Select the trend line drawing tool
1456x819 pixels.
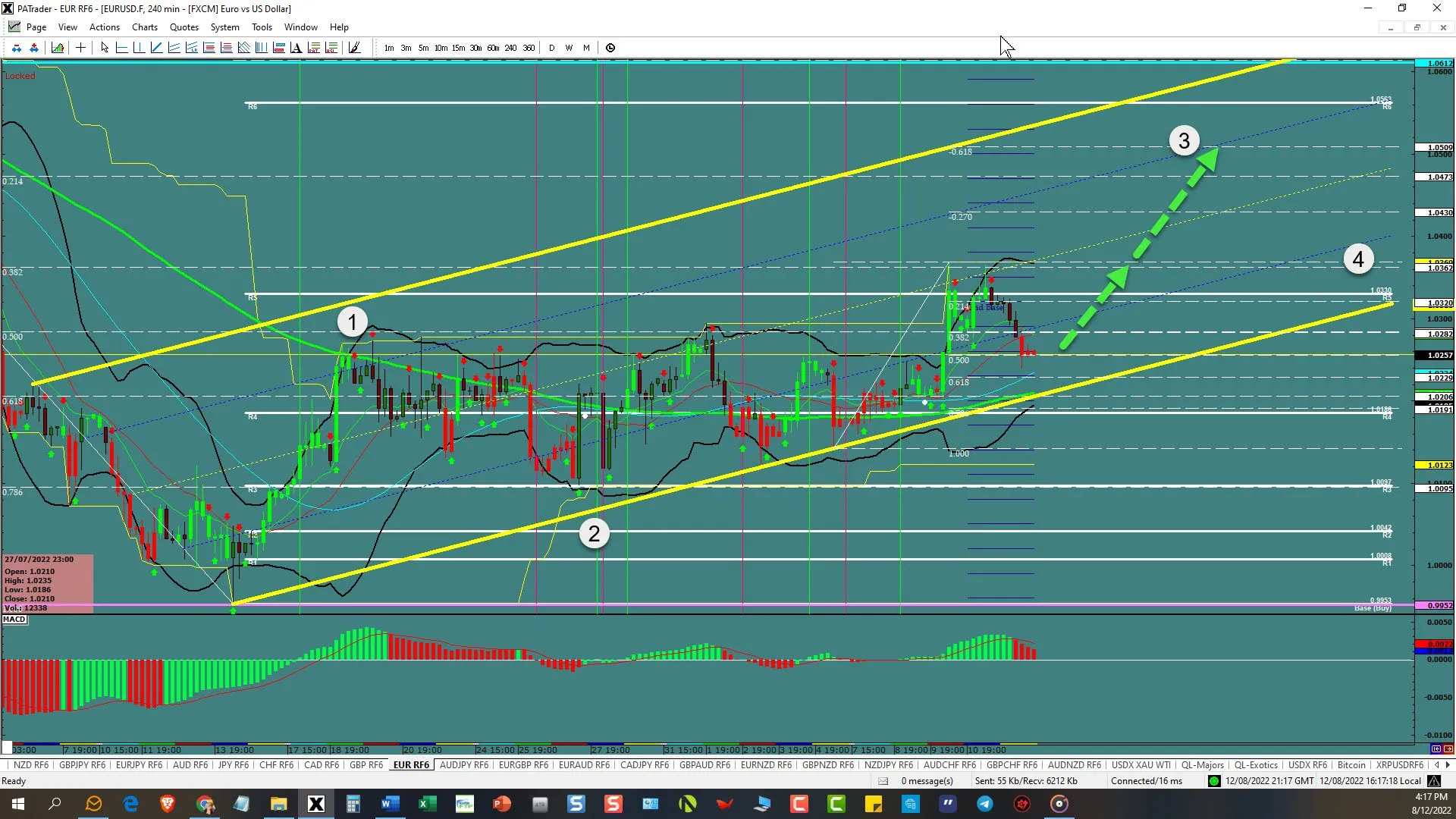click(x=156, y=48)
